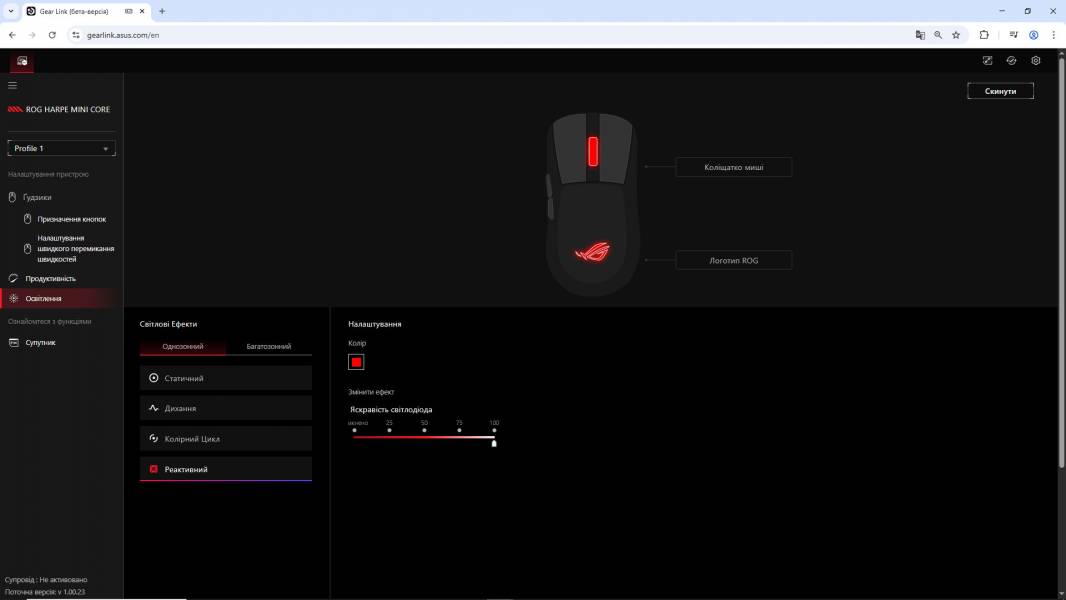Screen dimensions: 1066x600
Task: Click the mouse icon next to Гудзики
Action: (x=12, y=197)
